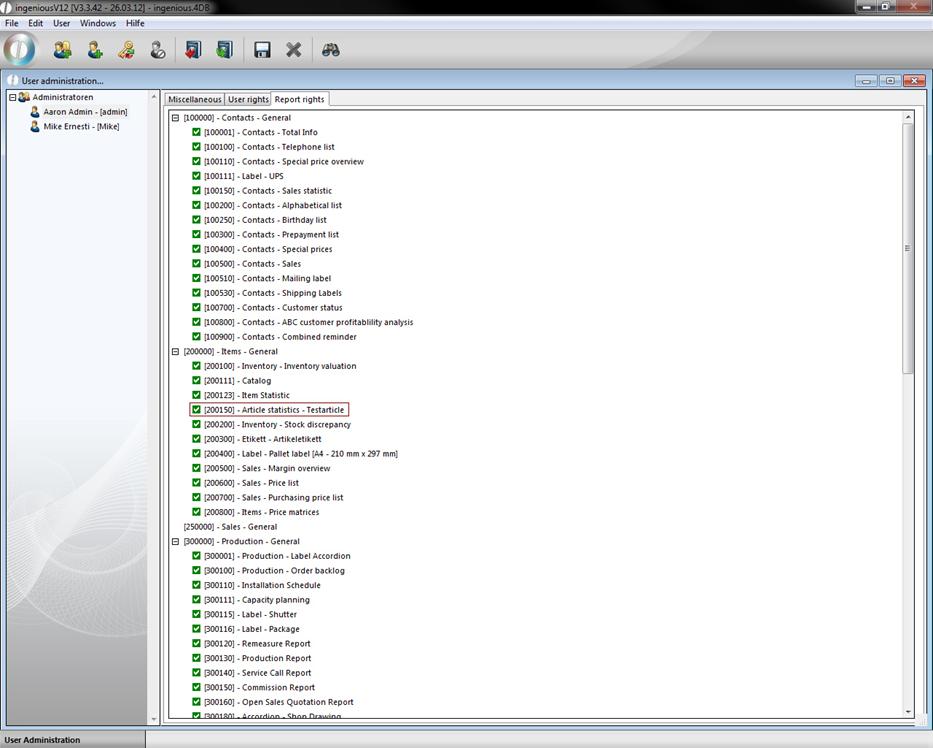Open the Windows menu

click(x=98, y=23)
